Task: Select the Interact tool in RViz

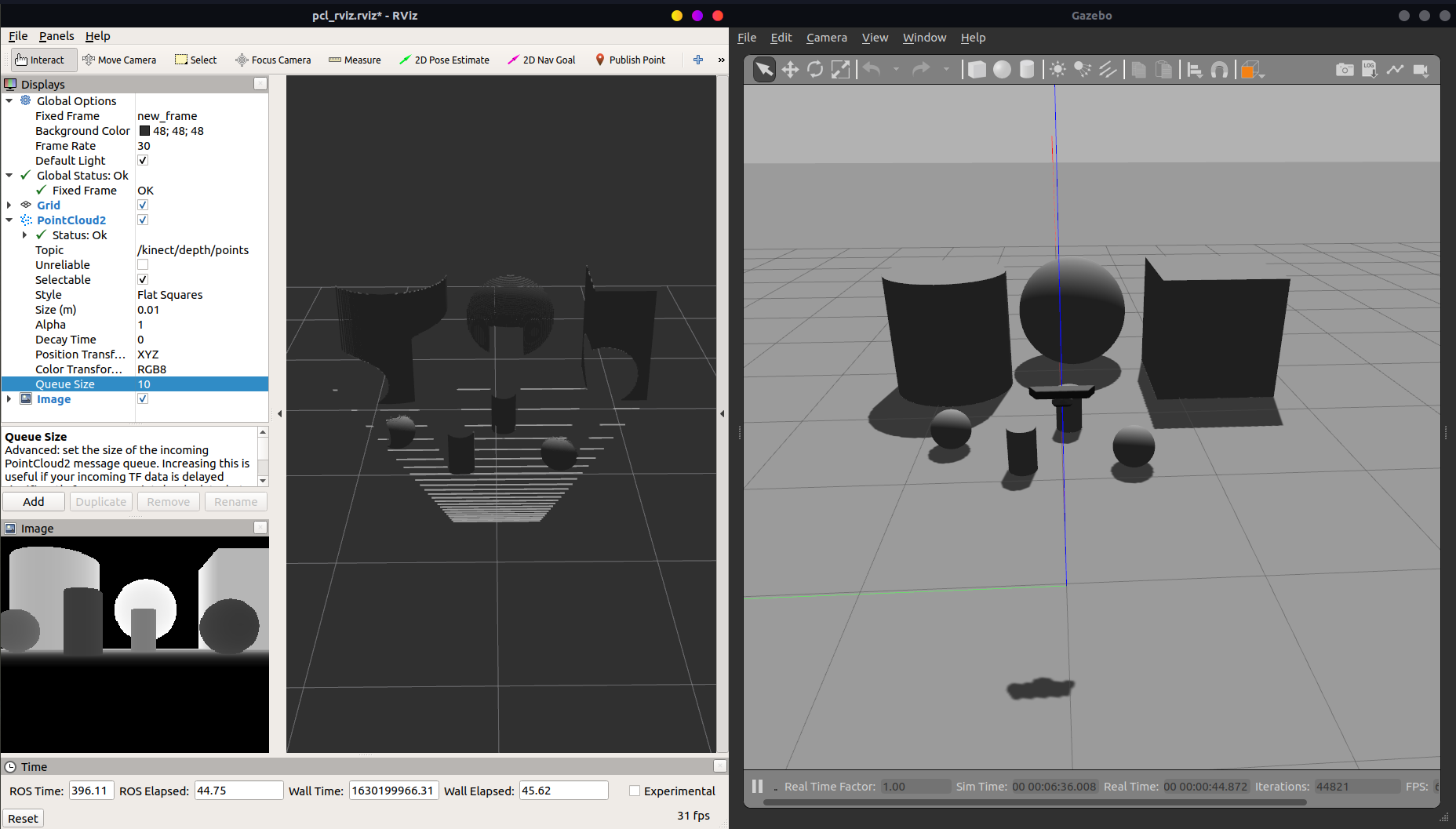Action: pyautogui.click(x=43, y=60)
